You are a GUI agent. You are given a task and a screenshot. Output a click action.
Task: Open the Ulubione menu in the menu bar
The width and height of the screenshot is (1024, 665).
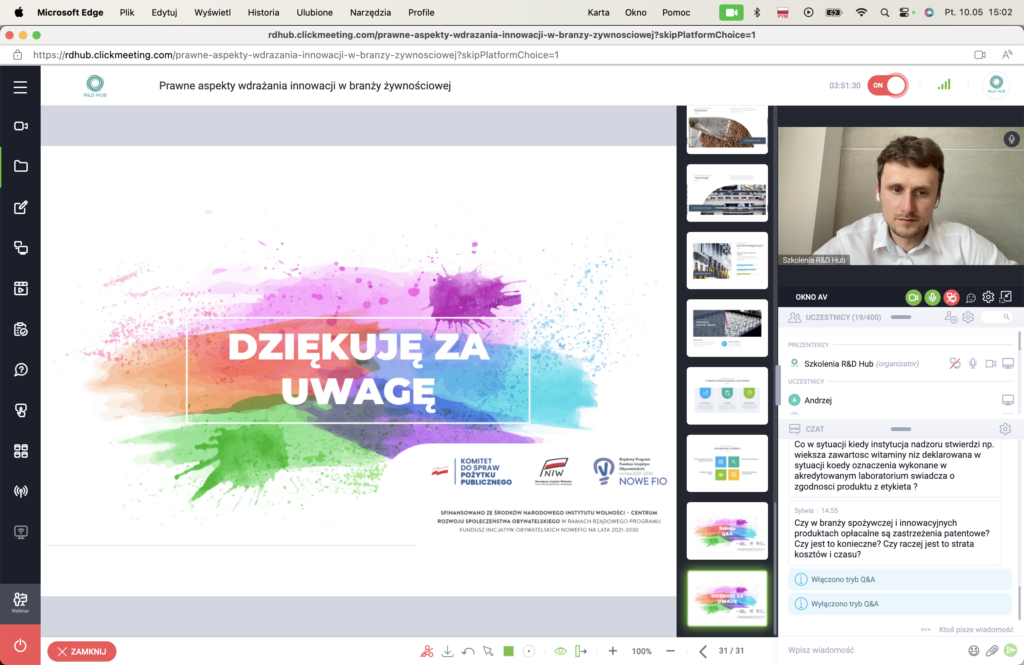[x=314, y=12]
